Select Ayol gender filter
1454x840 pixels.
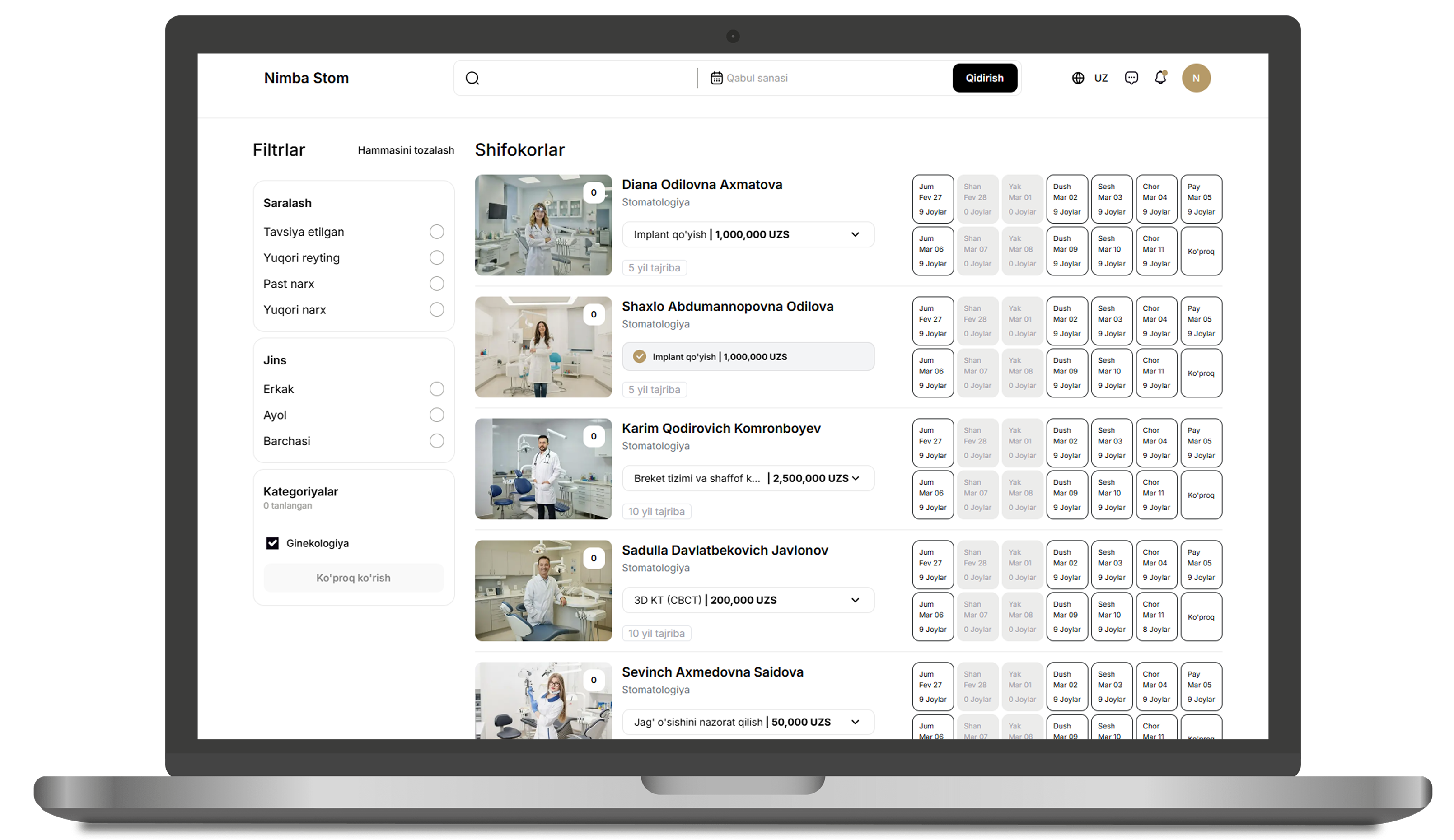click(436, 415)
